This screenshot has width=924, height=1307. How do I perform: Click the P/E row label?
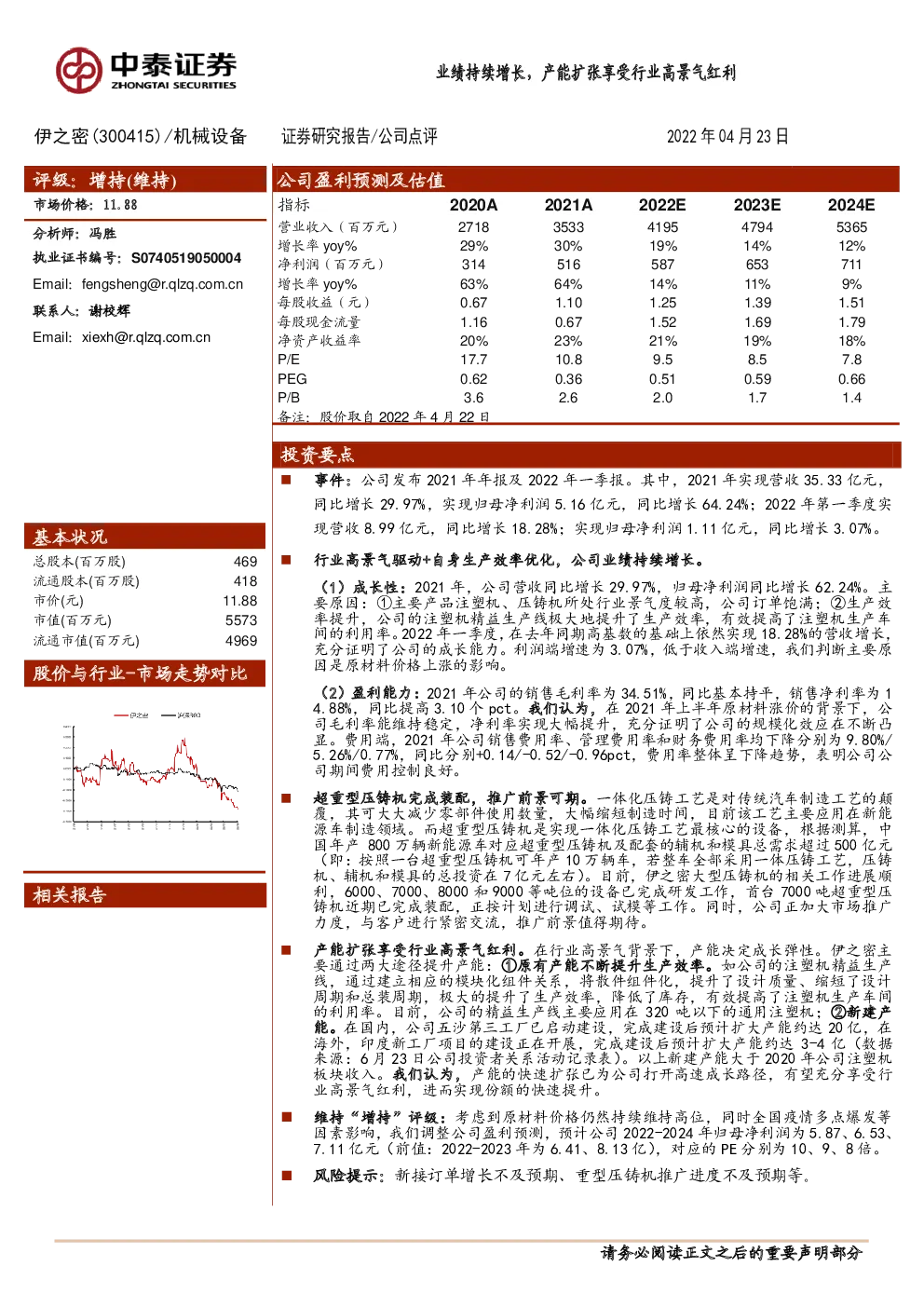click(289, 360)
